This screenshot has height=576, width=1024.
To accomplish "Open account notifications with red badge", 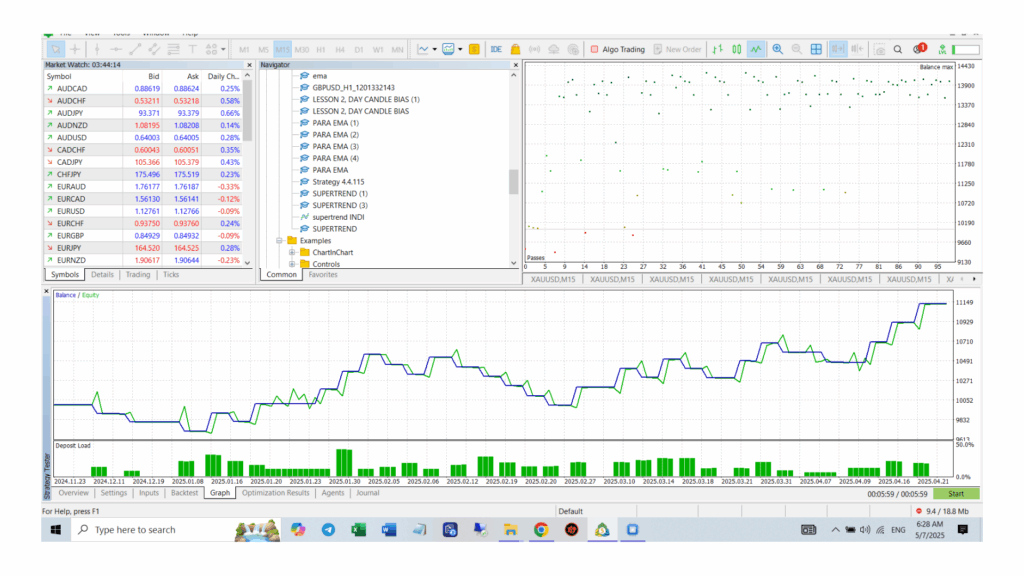I will pos(920,48).
